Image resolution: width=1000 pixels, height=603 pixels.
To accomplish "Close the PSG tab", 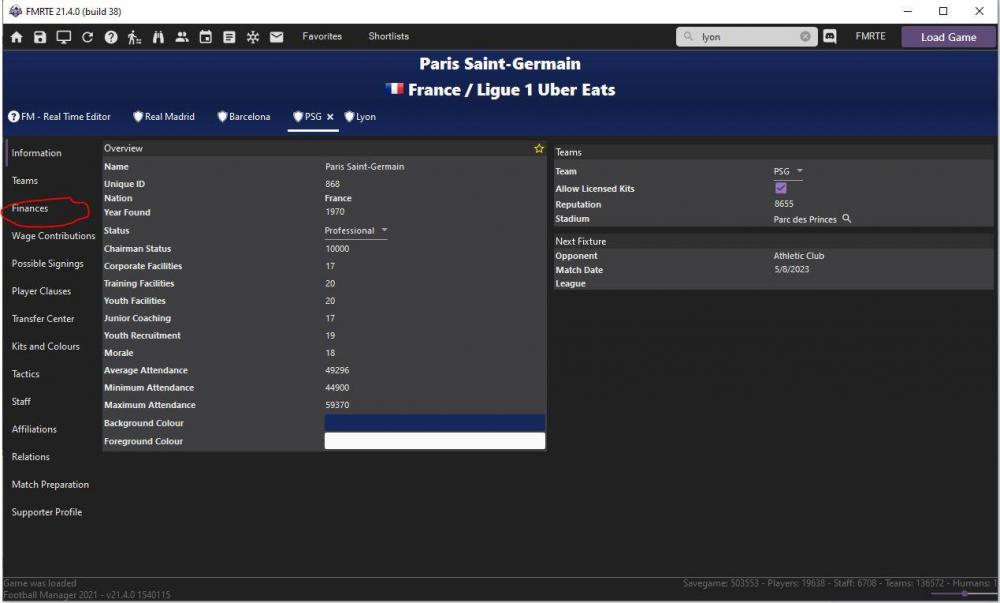I will click(330, 117).
